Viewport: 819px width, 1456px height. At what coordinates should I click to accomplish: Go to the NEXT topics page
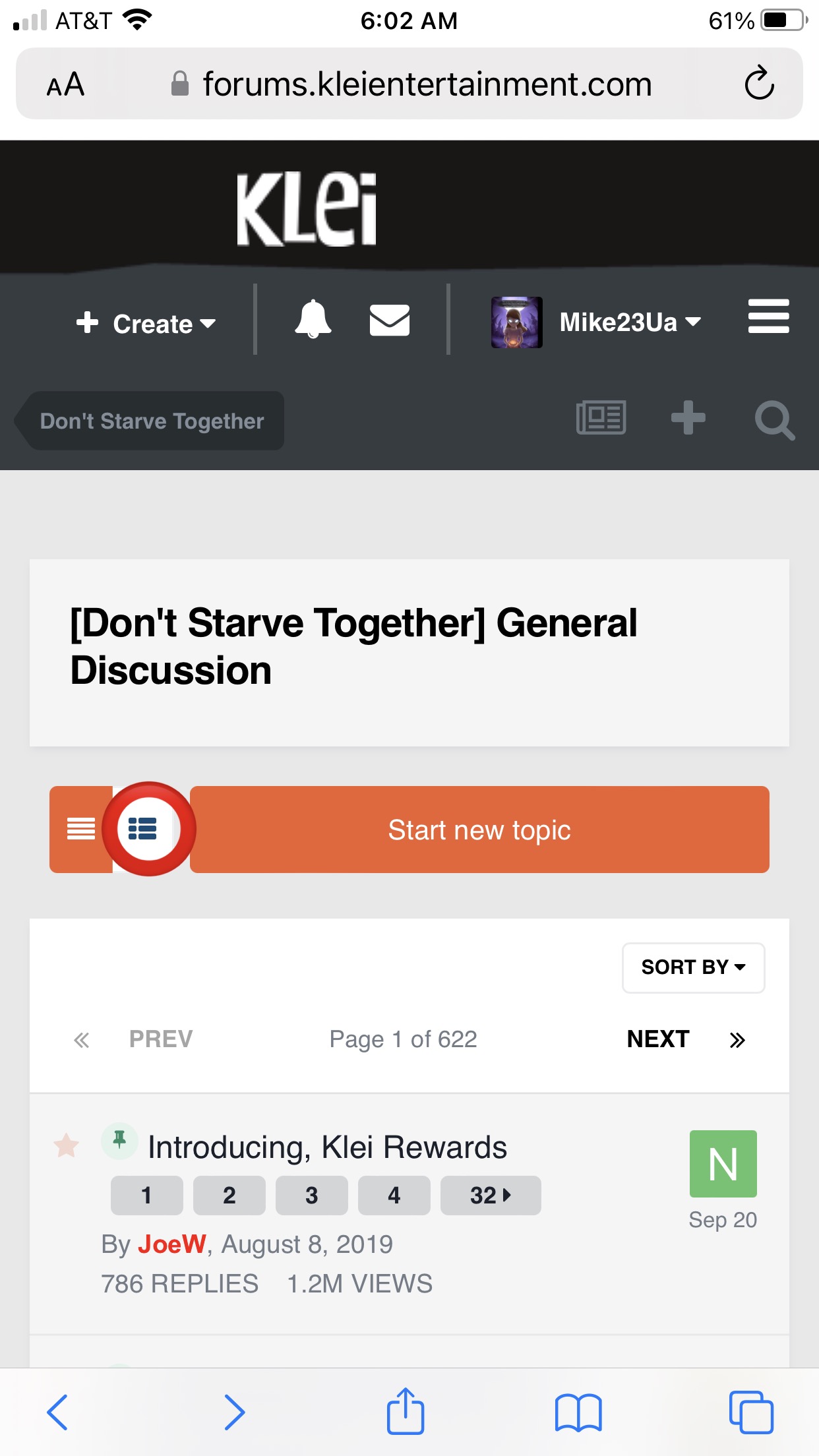(657, 1039)
